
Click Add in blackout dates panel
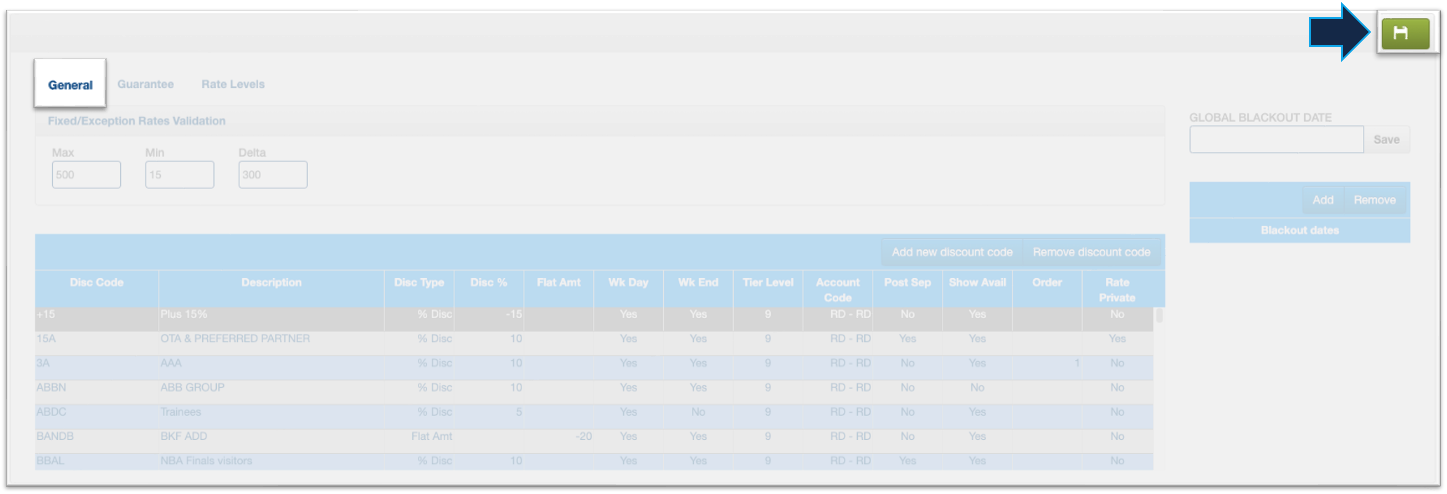click(x=1322, y=200)
